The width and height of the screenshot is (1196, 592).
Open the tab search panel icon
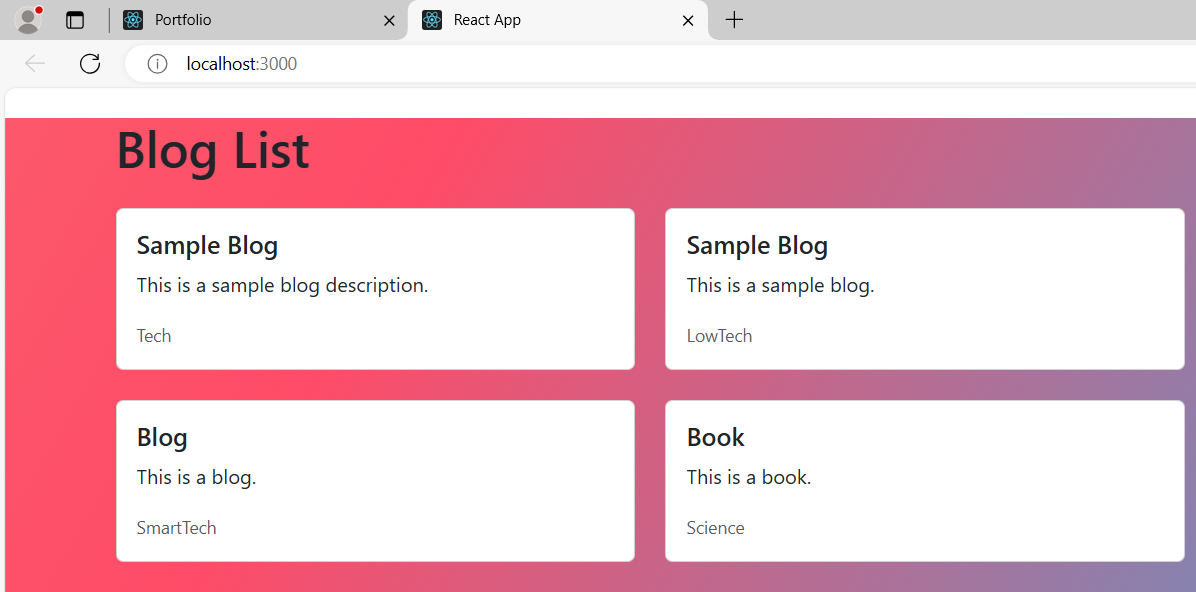[x=75, y=20]
